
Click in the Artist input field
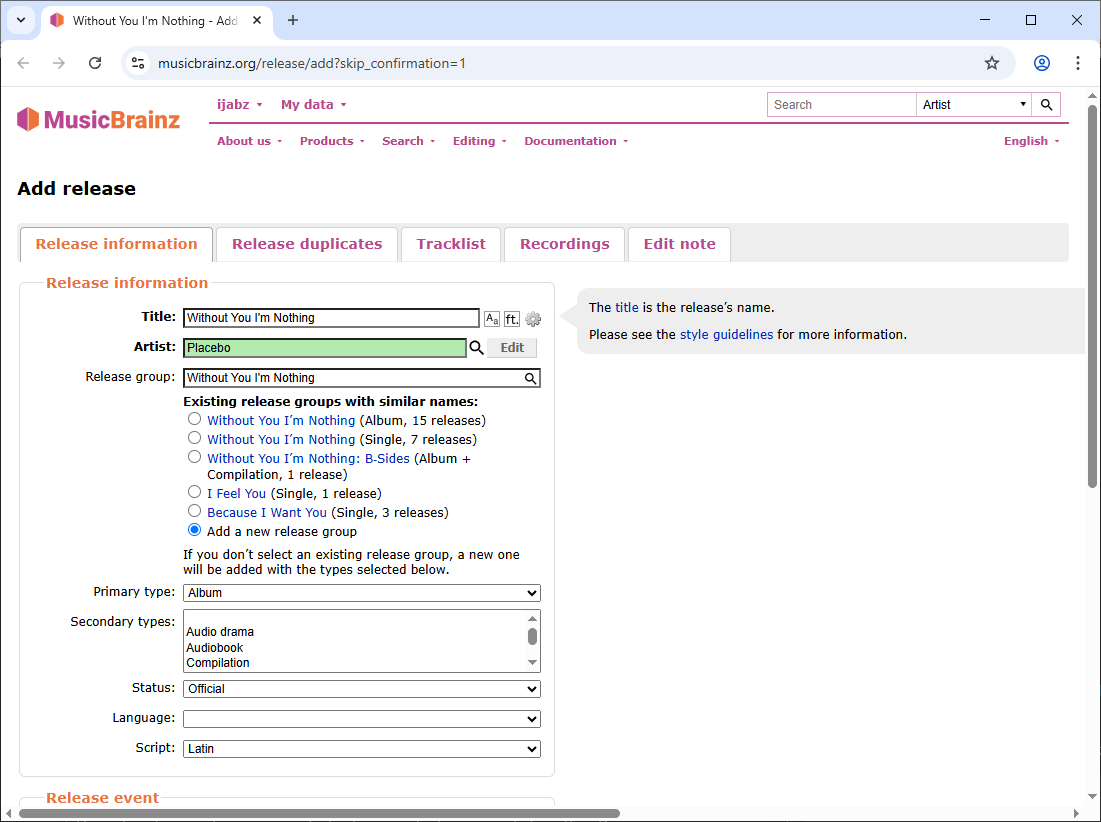click(324, 347)
